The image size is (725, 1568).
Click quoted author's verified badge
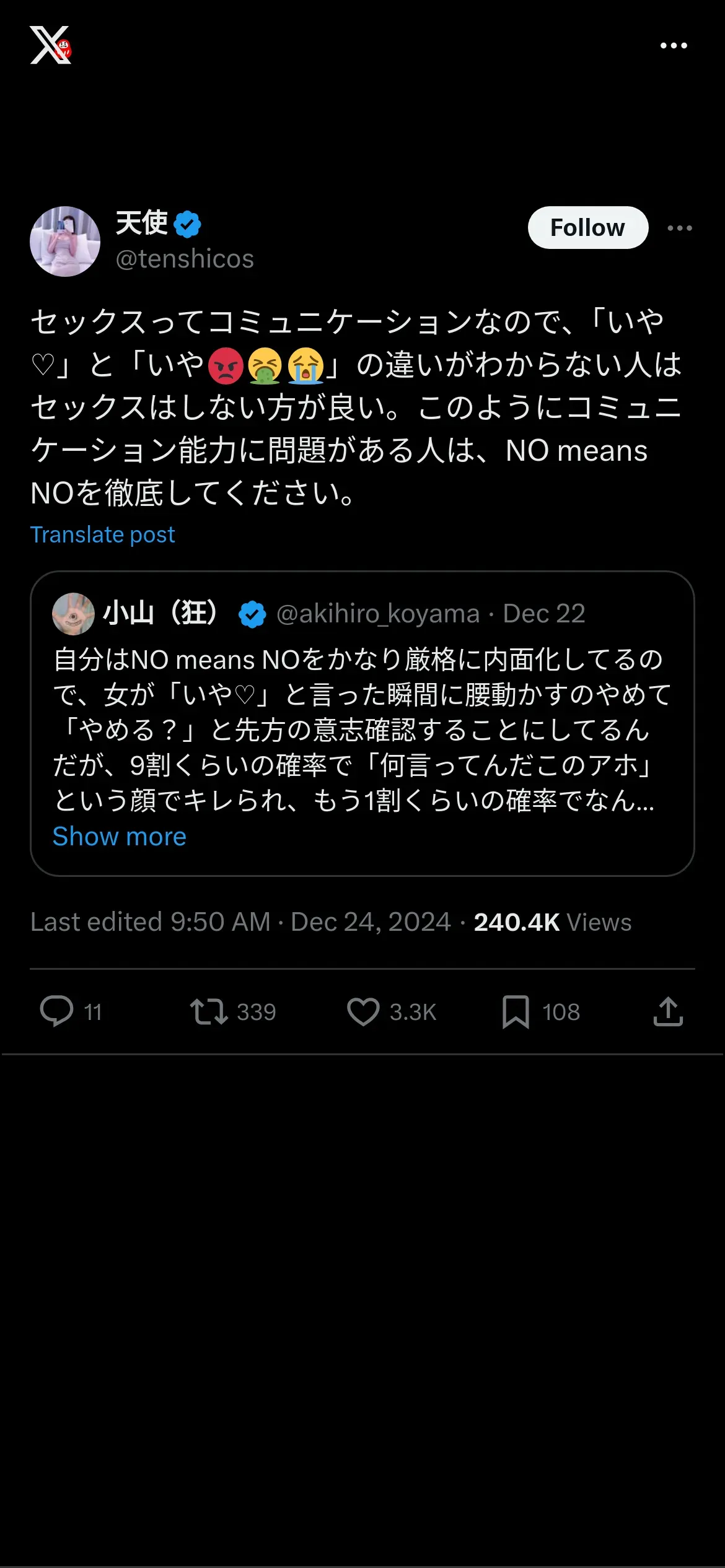click(252, 614)
